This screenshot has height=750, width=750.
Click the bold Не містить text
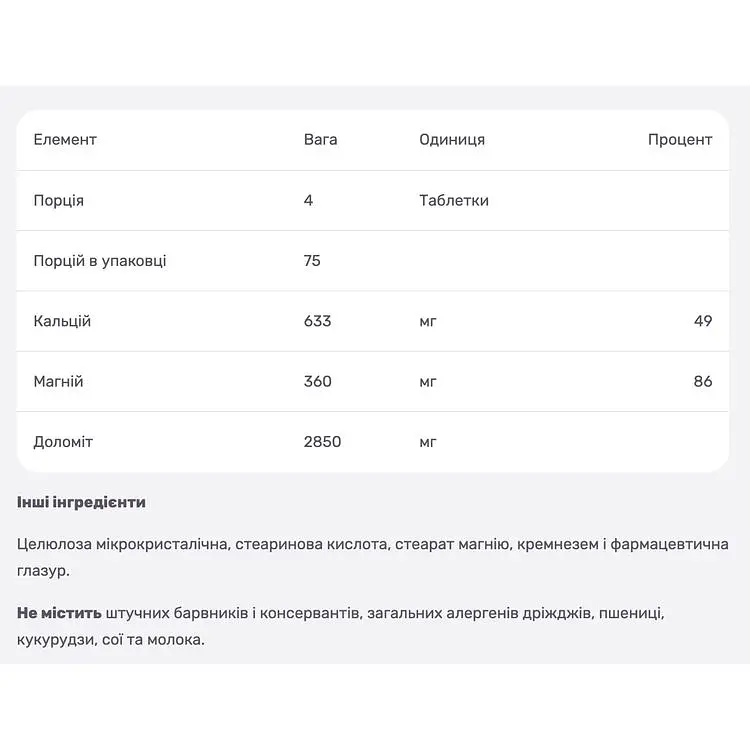59,613
